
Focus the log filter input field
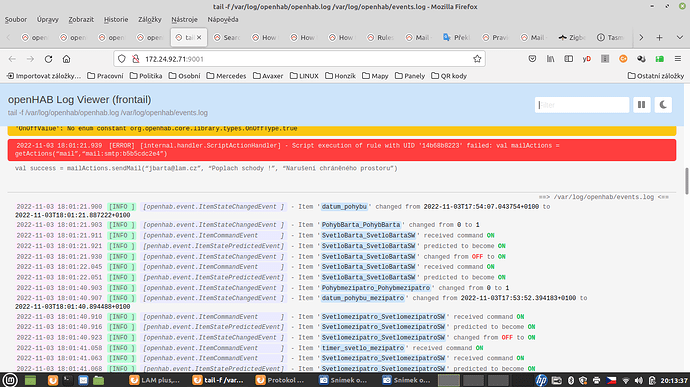coord(582,105)
